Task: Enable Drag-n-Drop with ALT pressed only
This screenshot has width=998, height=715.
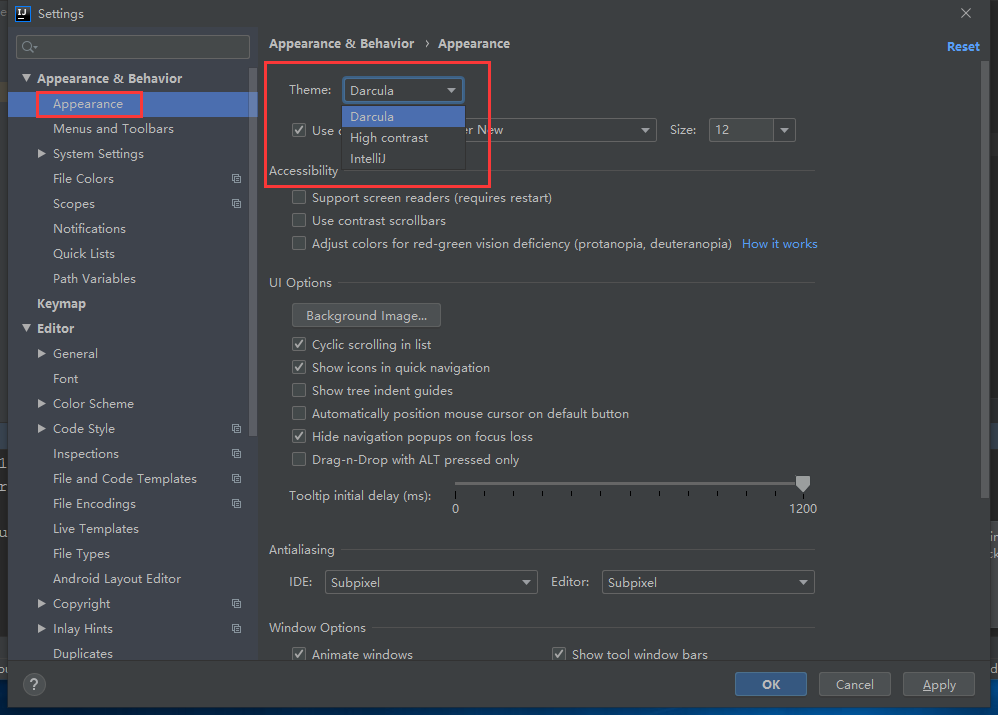Action: click(x=299, y=459)
